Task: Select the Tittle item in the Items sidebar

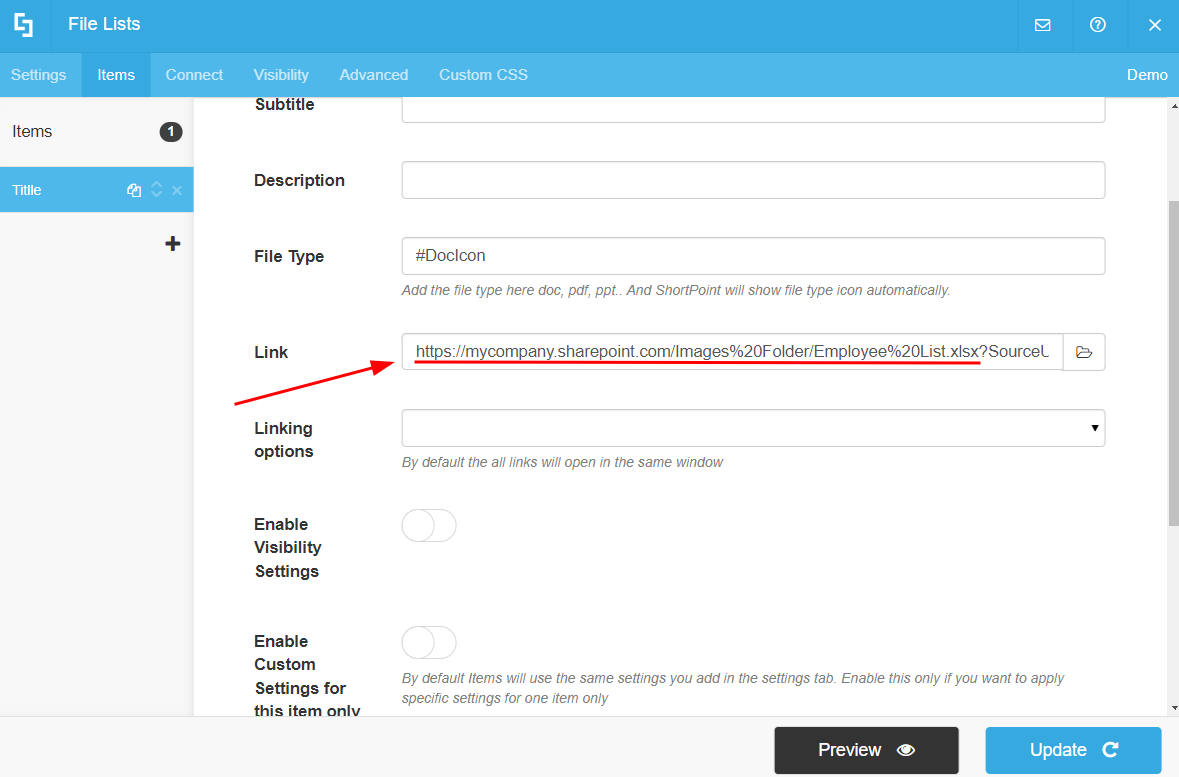Action: [60, 189]
